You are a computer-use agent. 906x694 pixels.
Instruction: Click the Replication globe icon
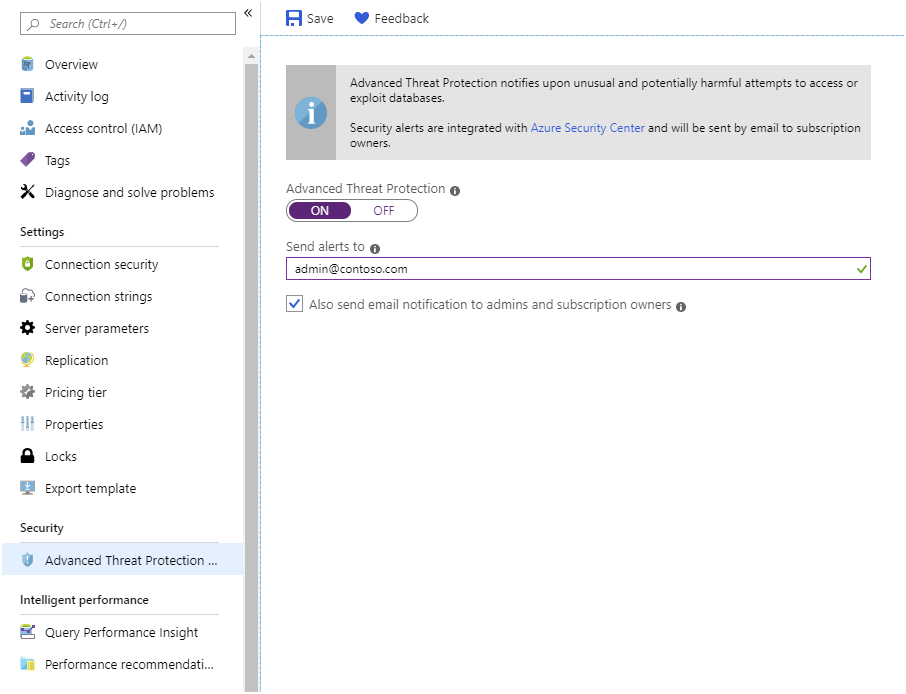[27, 359]
